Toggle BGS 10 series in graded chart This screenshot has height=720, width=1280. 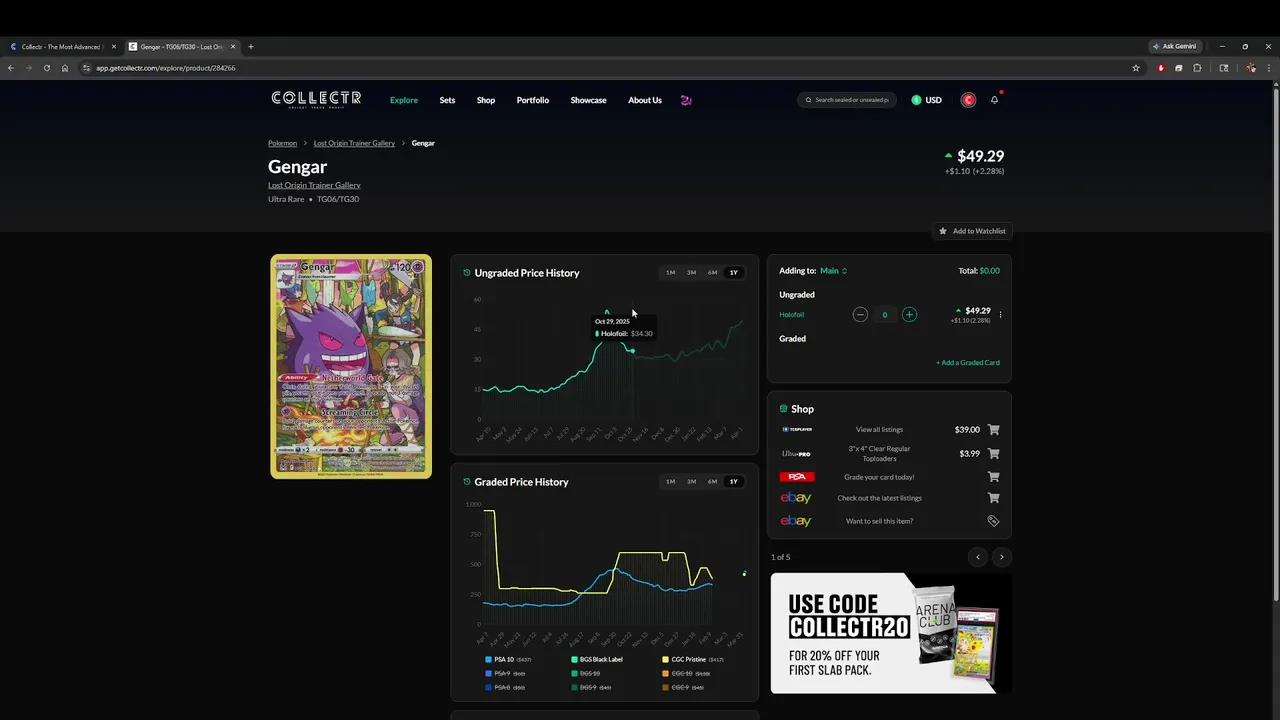(x=586, y=674)
